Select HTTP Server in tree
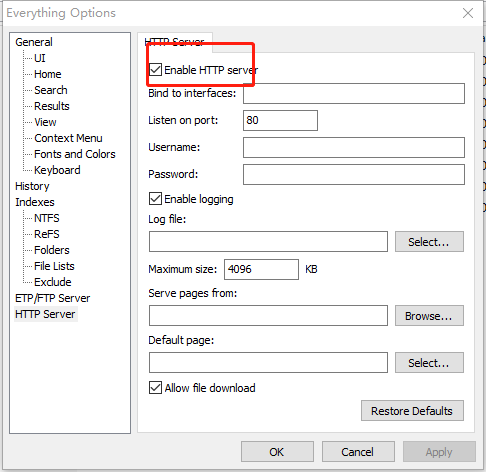 coord(45,314)
